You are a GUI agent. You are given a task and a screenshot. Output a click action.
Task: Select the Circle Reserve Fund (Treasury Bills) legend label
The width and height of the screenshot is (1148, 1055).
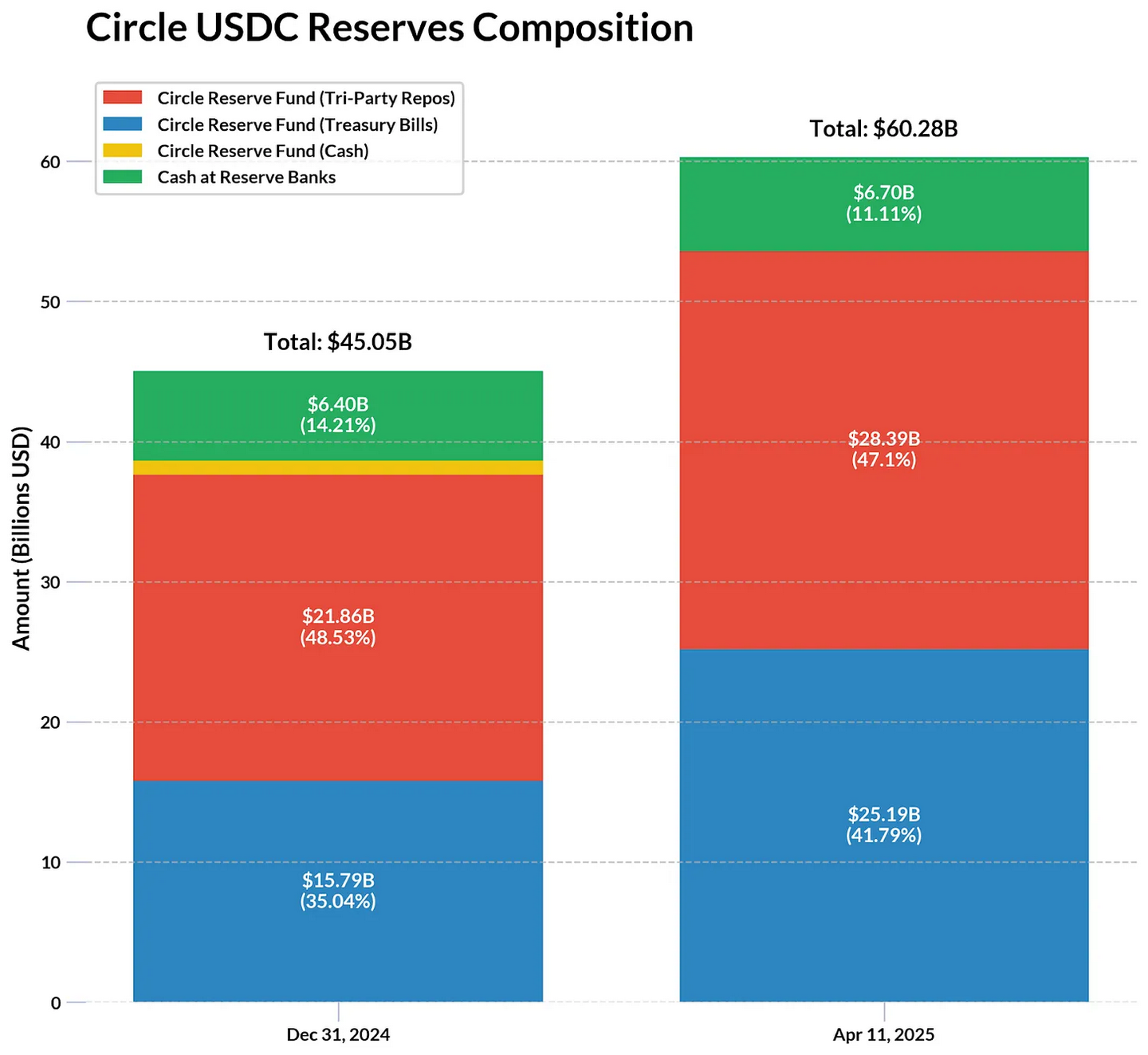tap(297, 124)
